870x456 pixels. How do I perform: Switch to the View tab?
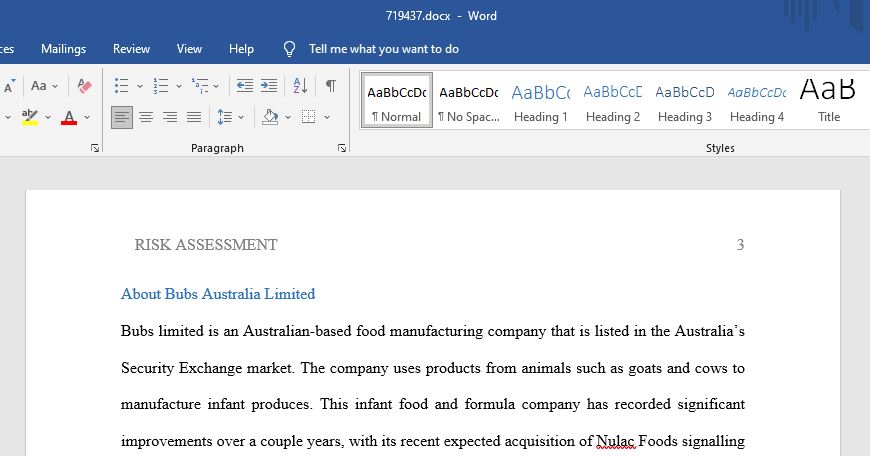(189, 49)
